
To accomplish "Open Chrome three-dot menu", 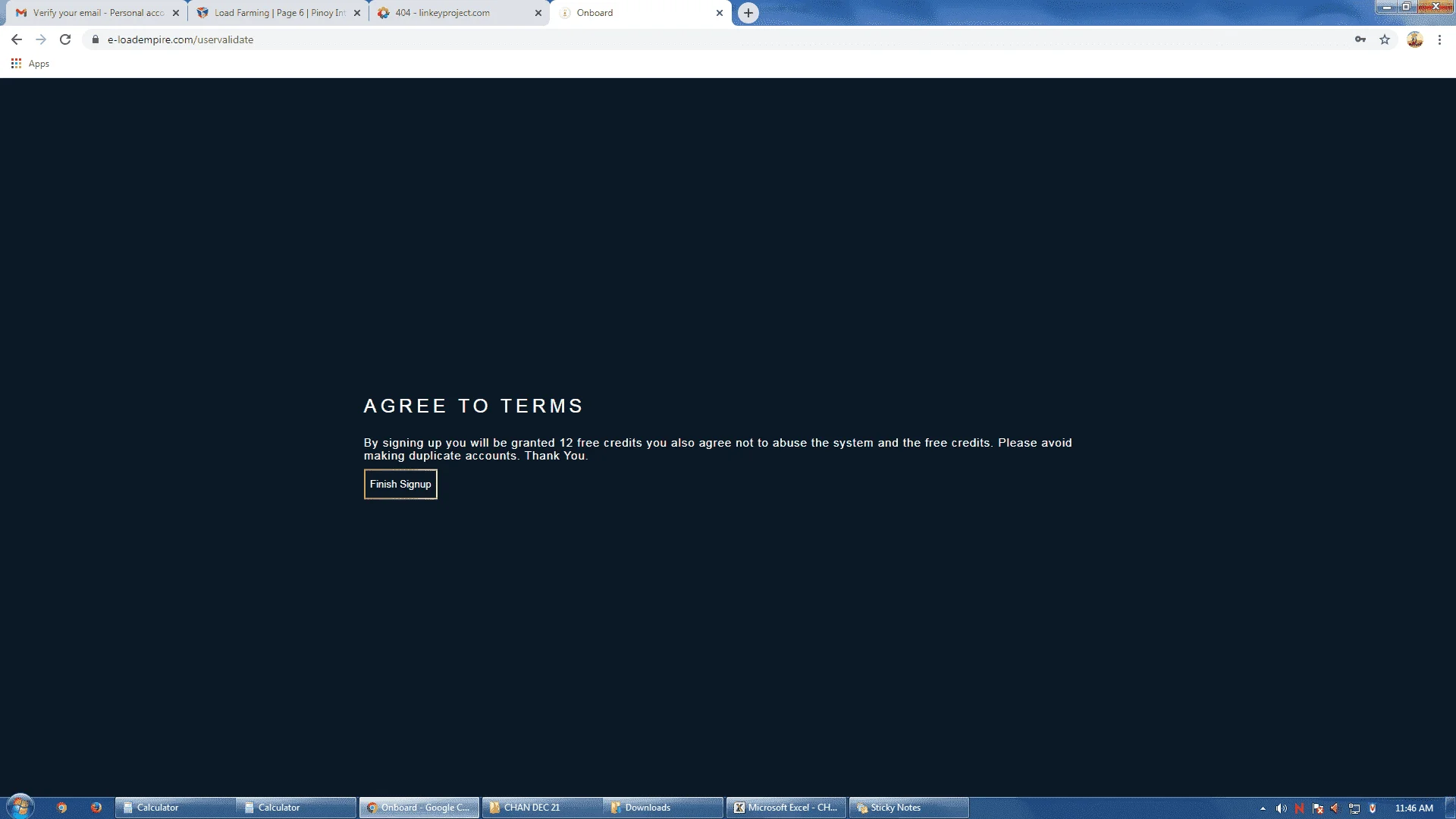I will pyautogui.click(x=1439, y=39).
